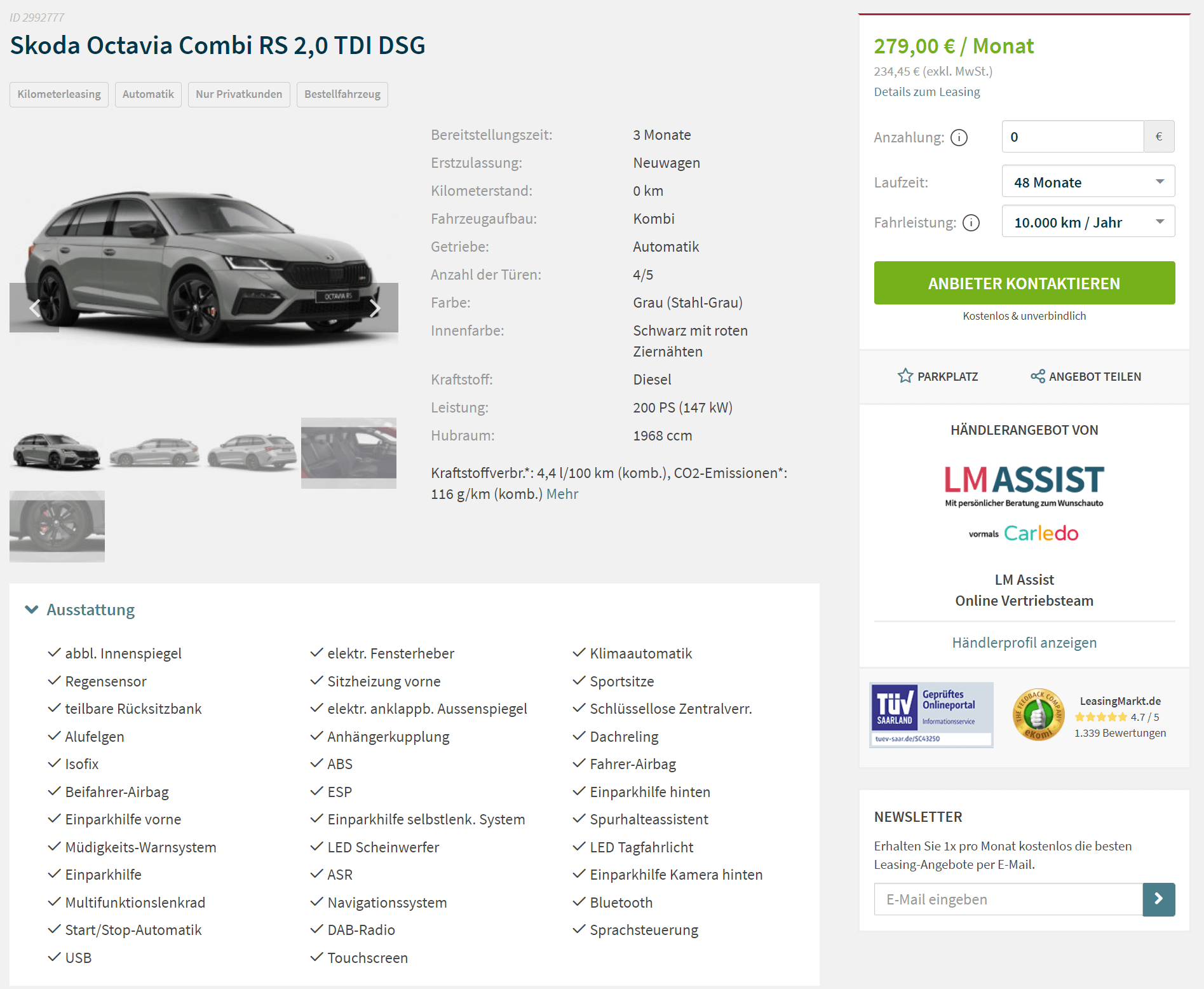Show the previous car photo

point(34,308)
